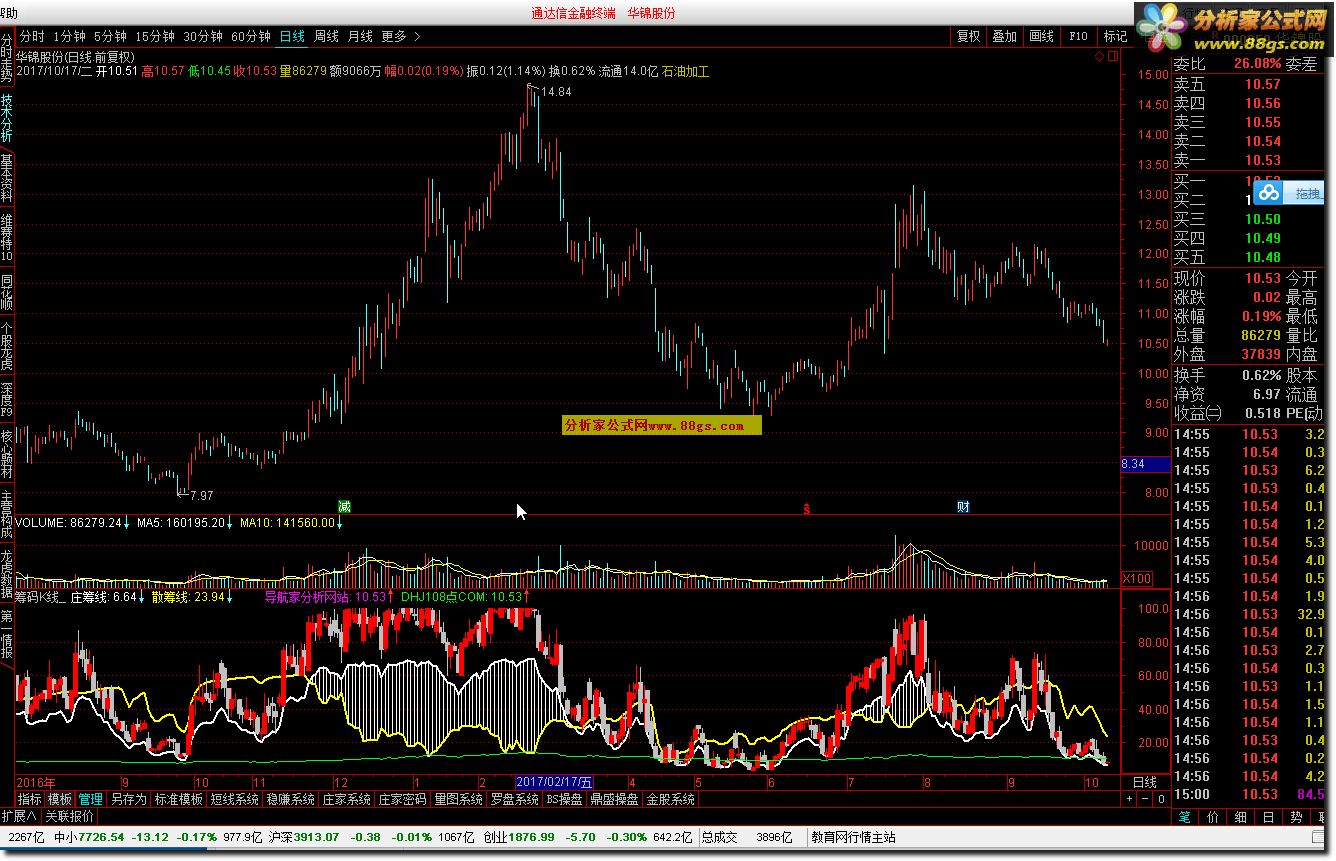Image resolution: width=1336 pixels, height=861 pixels.
Task: Open the 技术分析 sidebar tab
Action: click(7, 117)
